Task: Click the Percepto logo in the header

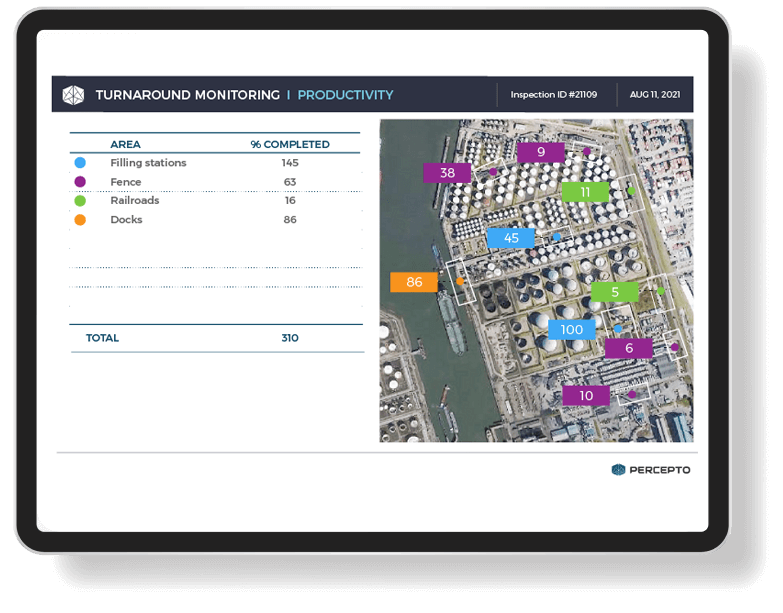Action: 73,95
